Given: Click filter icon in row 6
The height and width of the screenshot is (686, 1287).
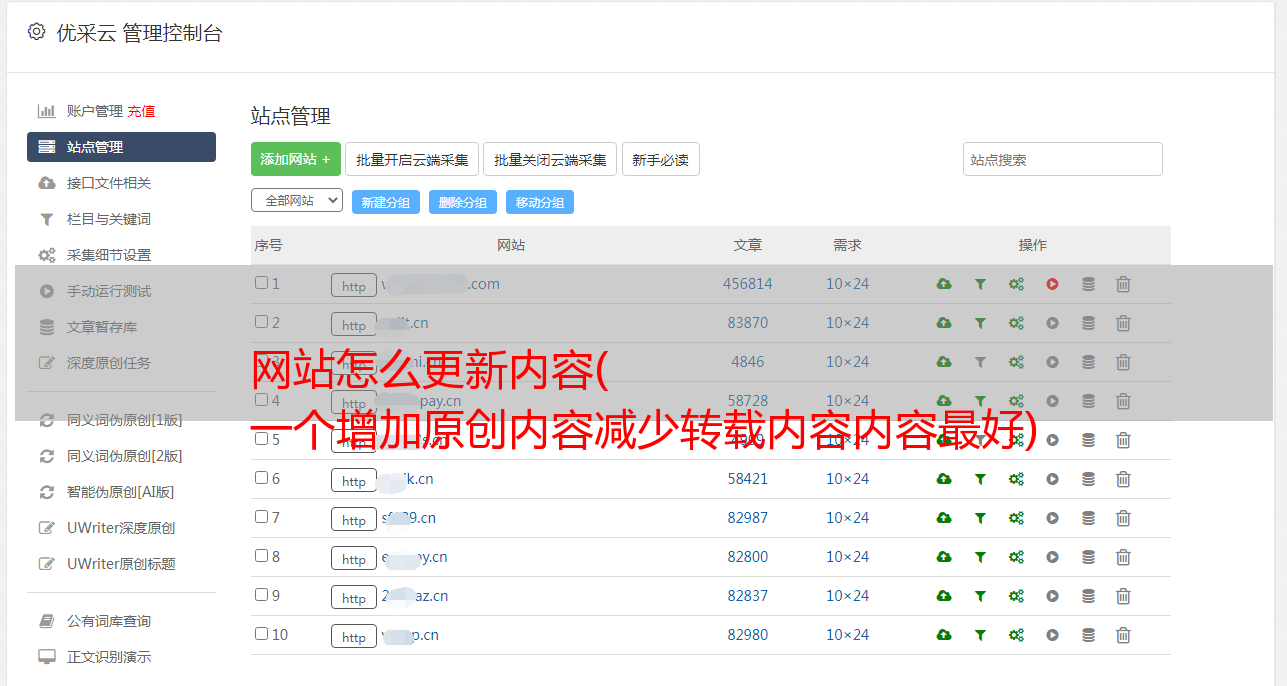Looking at the screenshot, I should (980, 479).
